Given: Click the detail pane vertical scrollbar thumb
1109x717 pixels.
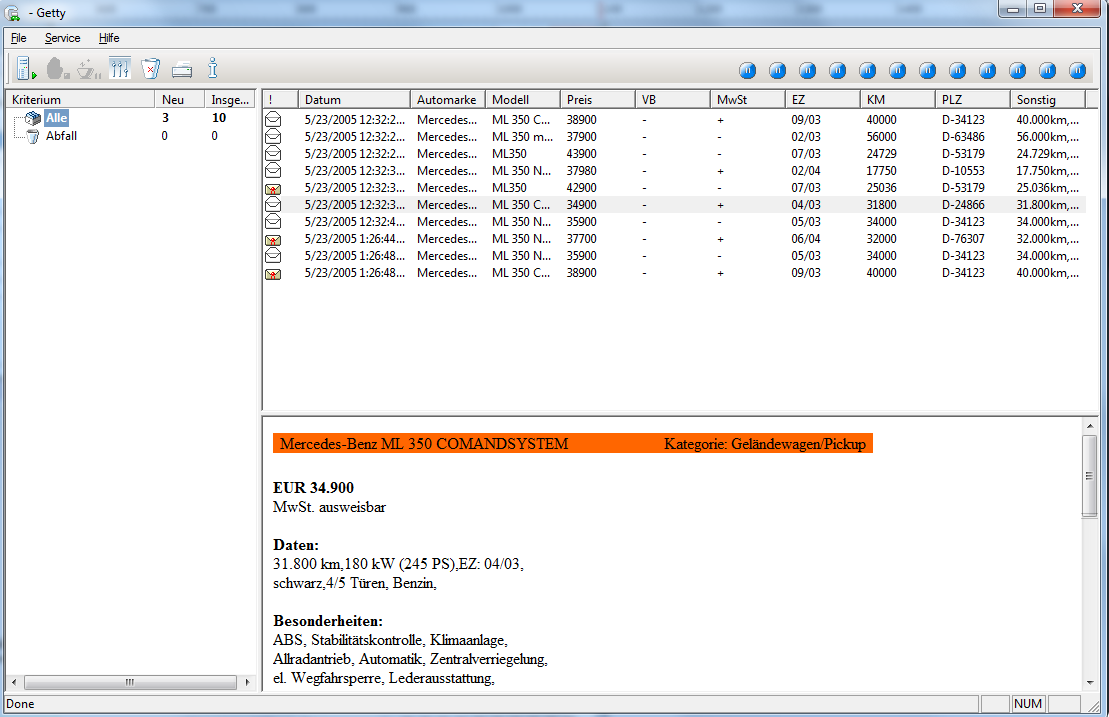Looking at the screenshot, I should click(1090, 476).
